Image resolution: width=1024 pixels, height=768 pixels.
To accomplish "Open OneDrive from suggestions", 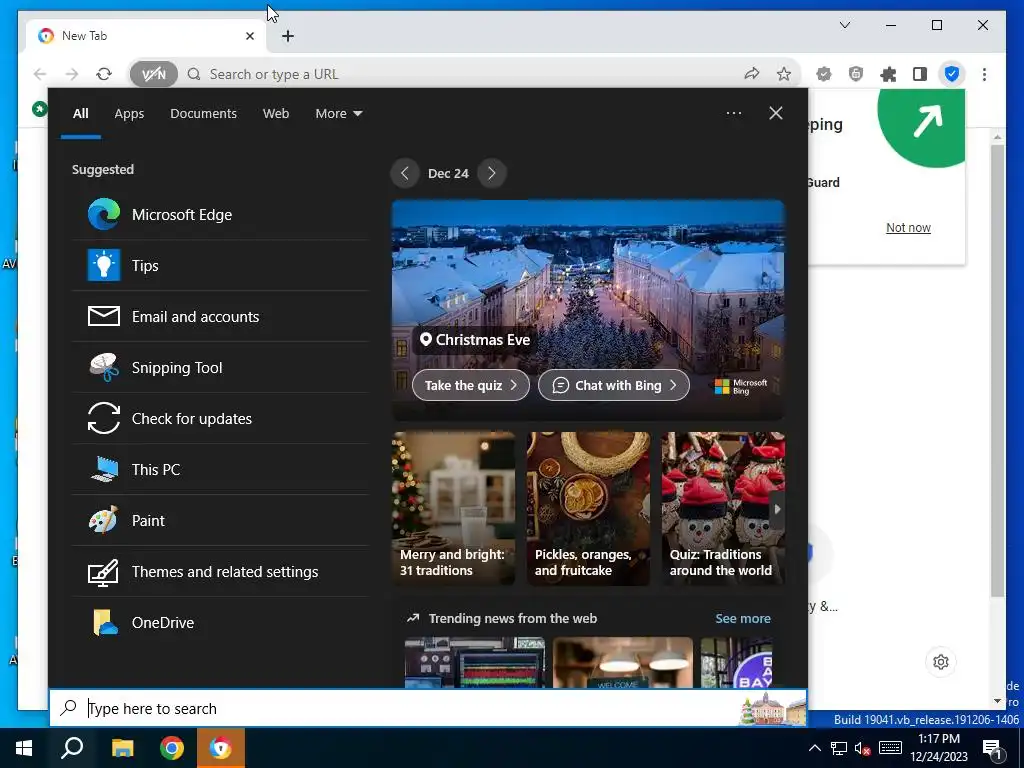I will tap(220, 622).
